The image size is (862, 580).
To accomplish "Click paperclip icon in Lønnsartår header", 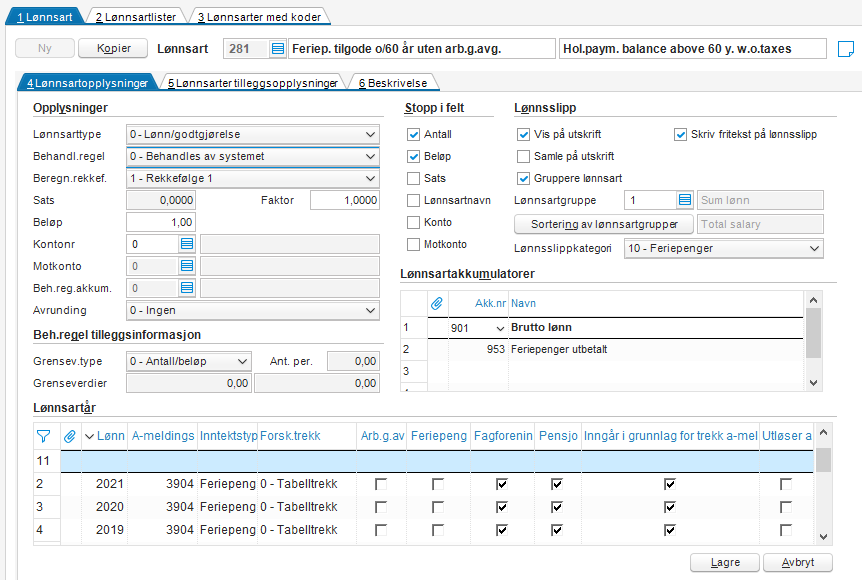I will click(69, 437).
